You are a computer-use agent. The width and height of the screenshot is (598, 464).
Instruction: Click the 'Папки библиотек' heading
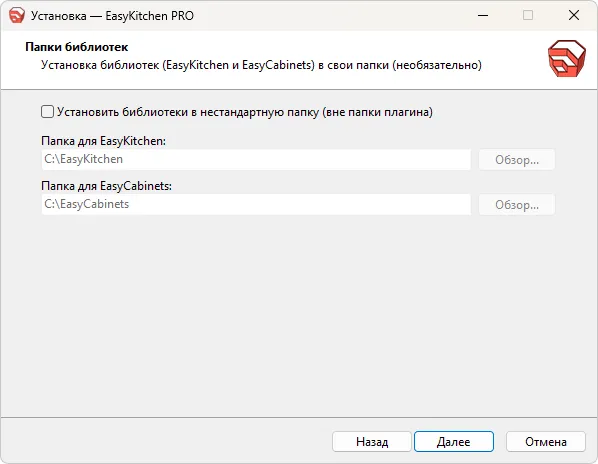[77, 47]
